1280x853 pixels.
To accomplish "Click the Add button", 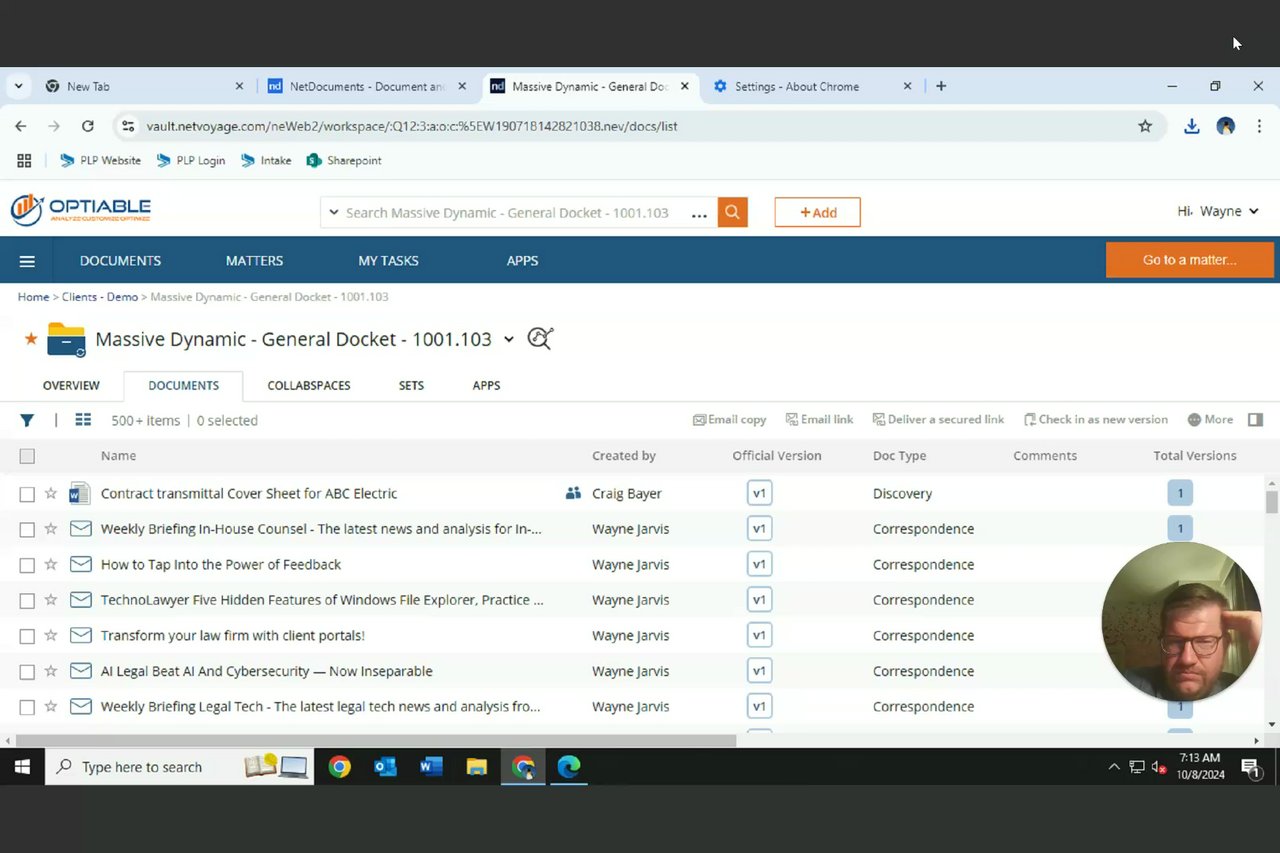I will point(817,212).
